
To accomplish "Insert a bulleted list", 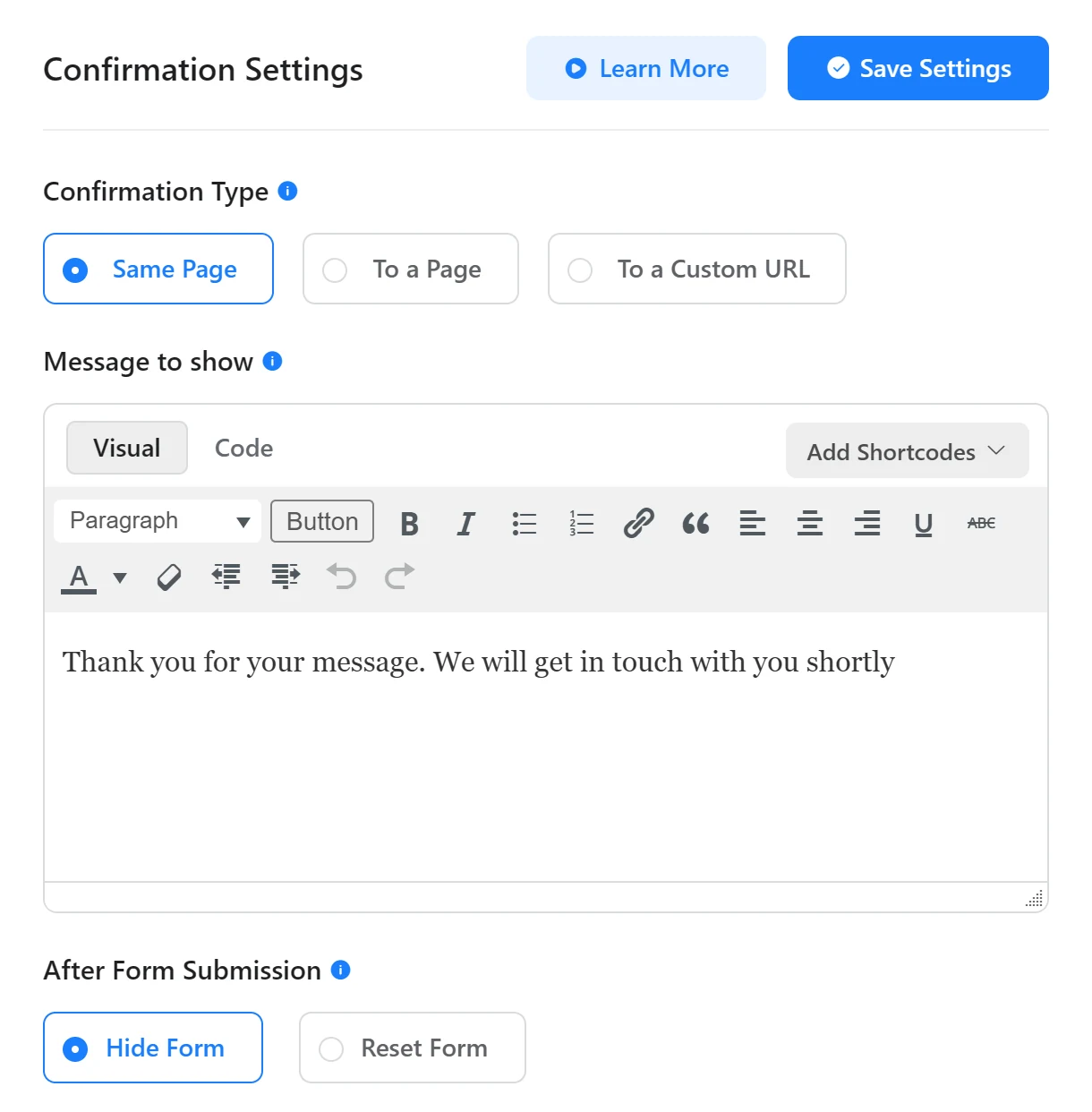I will point(524,523).
